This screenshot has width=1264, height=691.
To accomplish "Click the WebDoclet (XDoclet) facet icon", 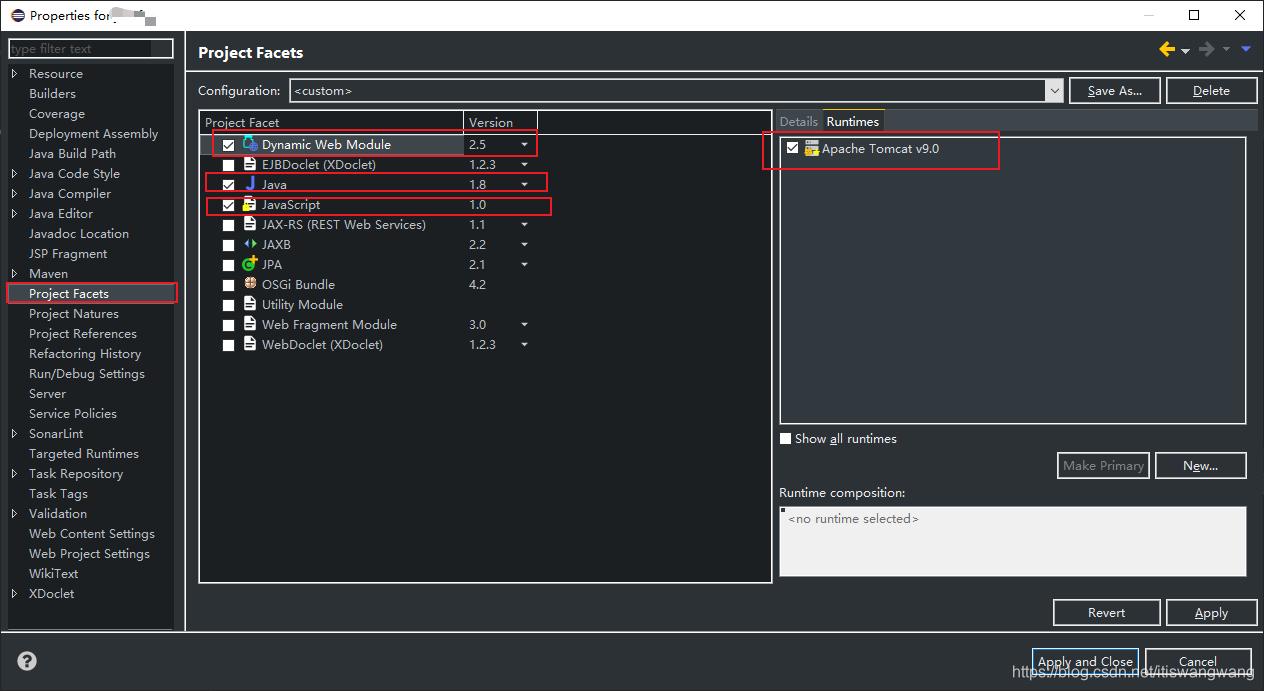I will coord(250,344).
